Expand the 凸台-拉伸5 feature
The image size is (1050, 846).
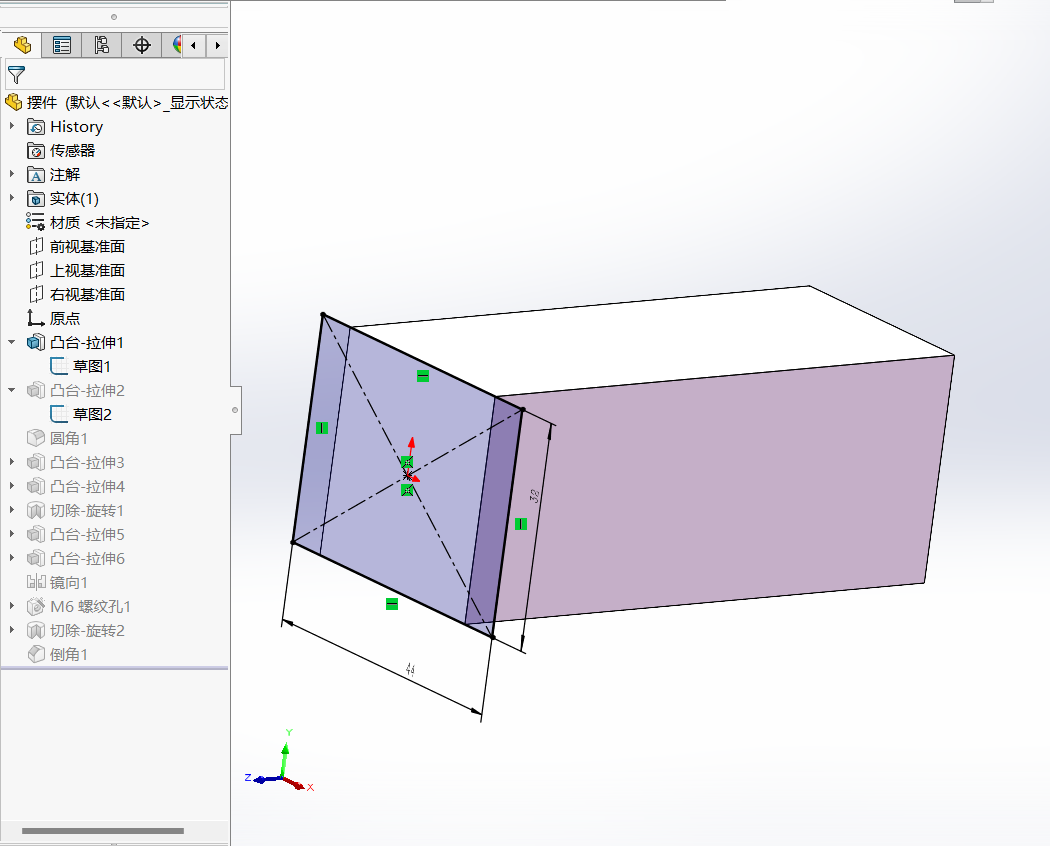(x=11, y=535)
